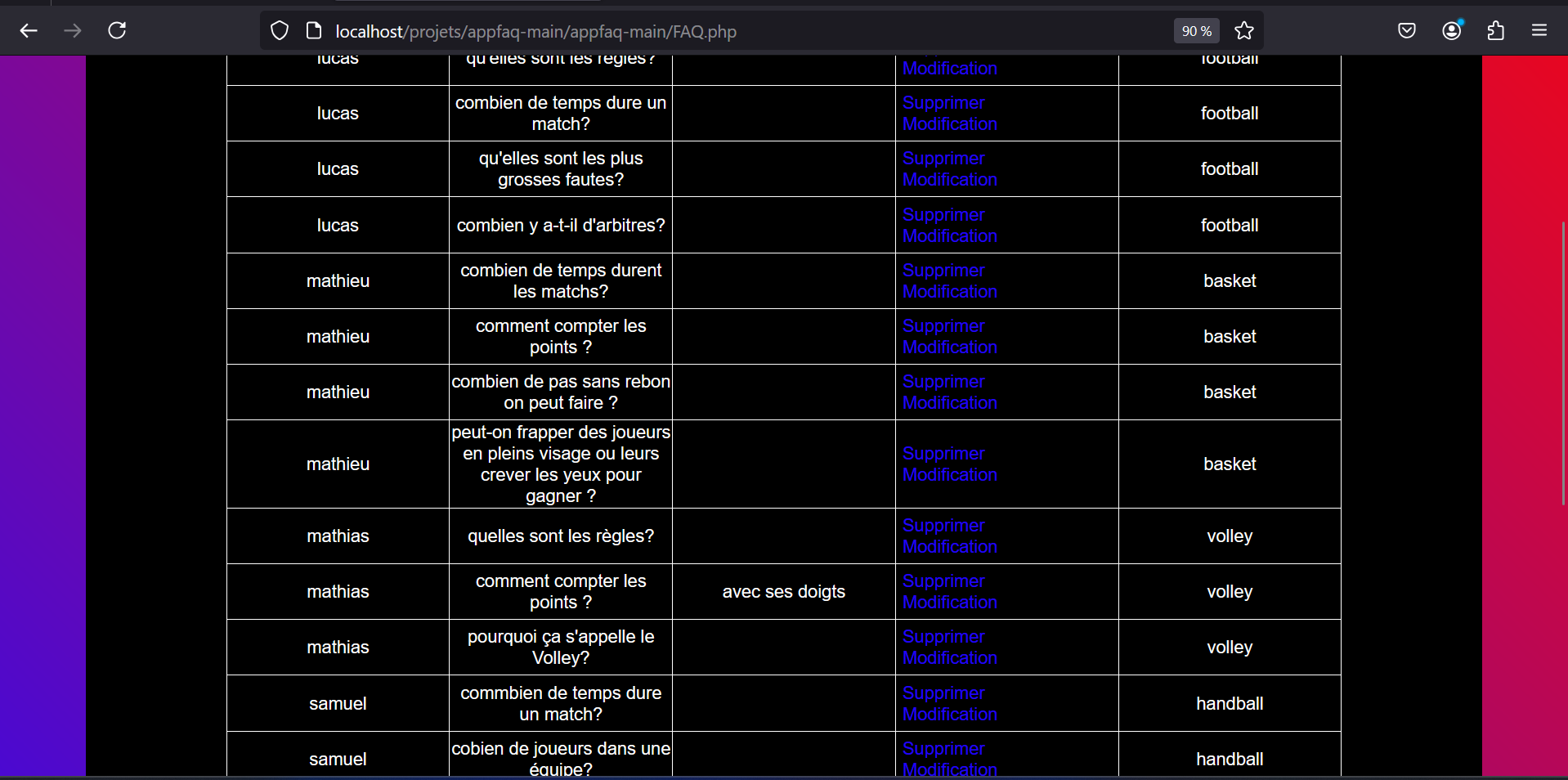Image resolution: width=1568 pixels, height=780 pixels.
Task: Click the page vertical scrollbar thumb
Action: tap(1563, 364)
